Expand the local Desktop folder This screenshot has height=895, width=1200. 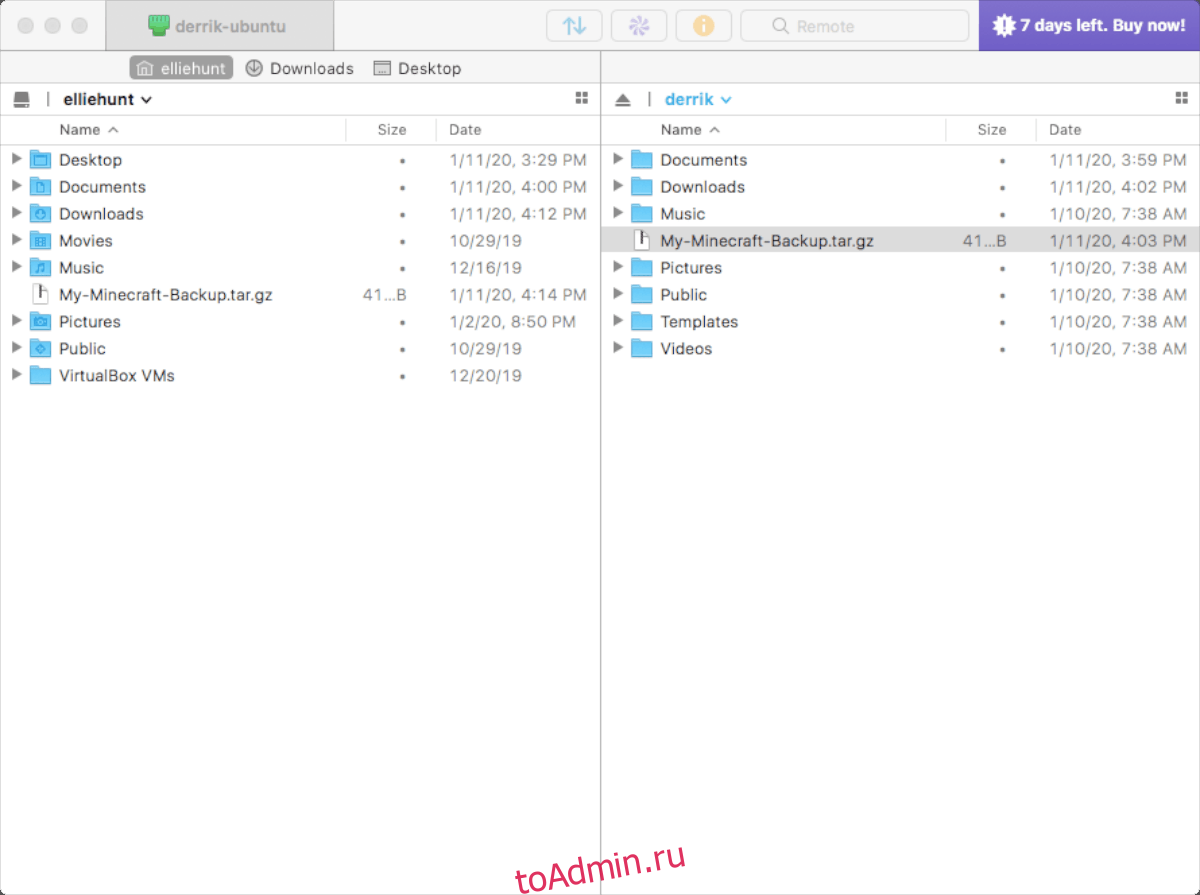(16, 159)
